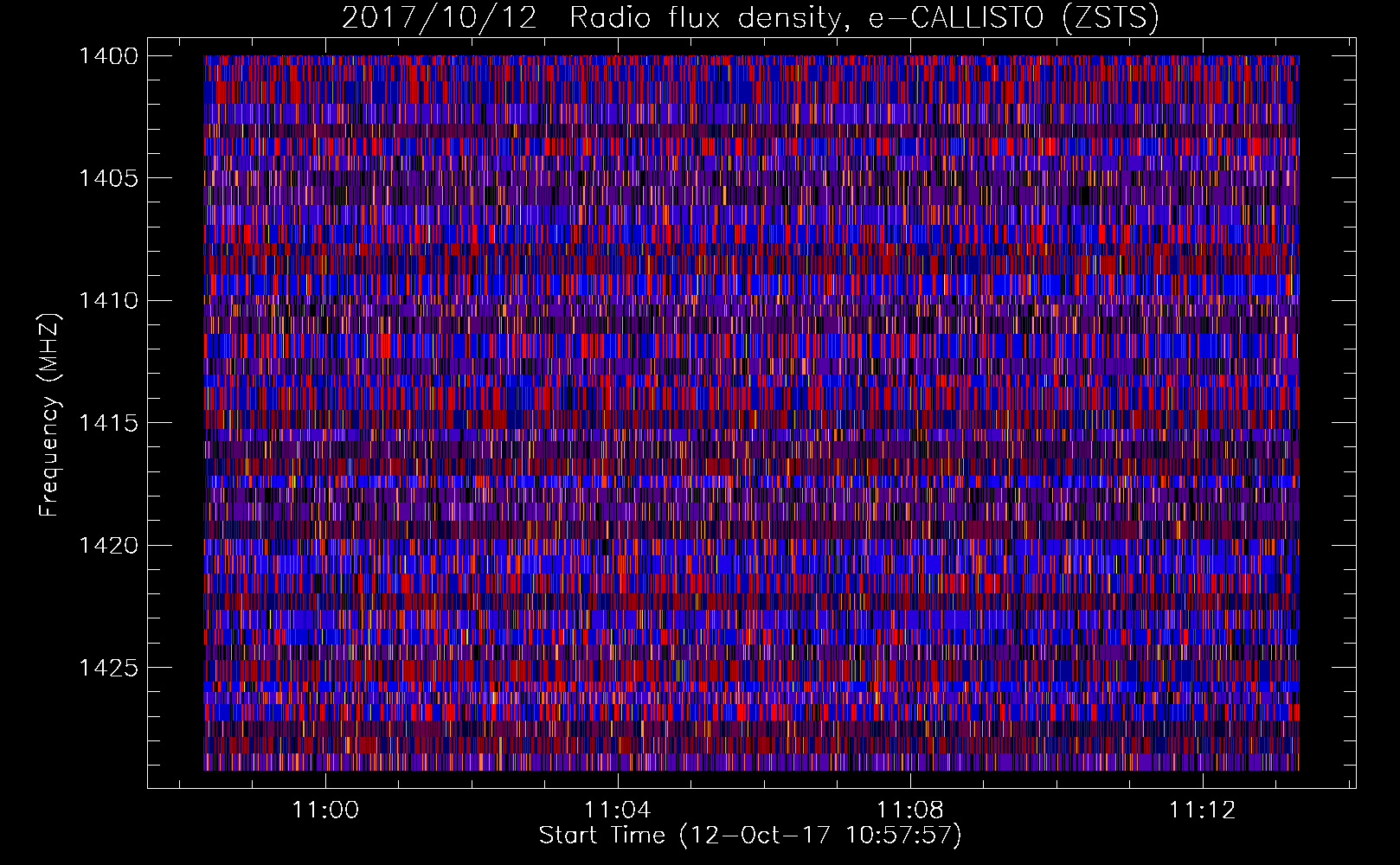Click the date 2017/10/12 in the title
1400x865 pixels.
[440, 18]
